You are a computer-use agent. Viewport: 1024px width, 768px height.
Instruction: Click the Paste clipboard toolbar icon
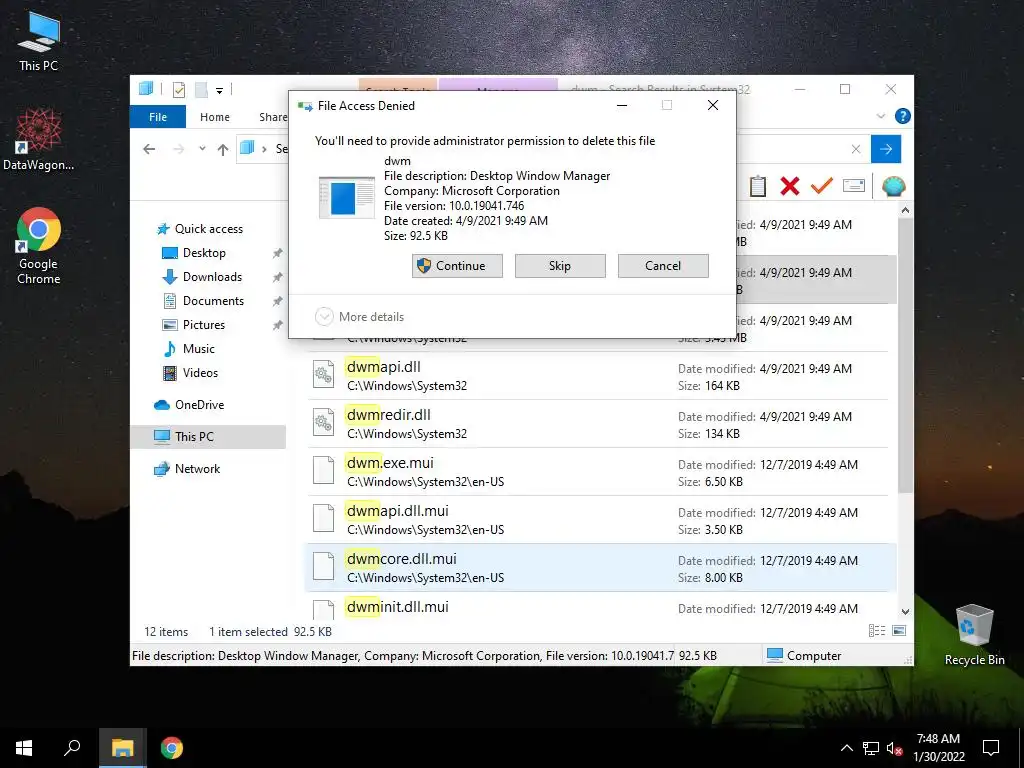coord(758,186)
